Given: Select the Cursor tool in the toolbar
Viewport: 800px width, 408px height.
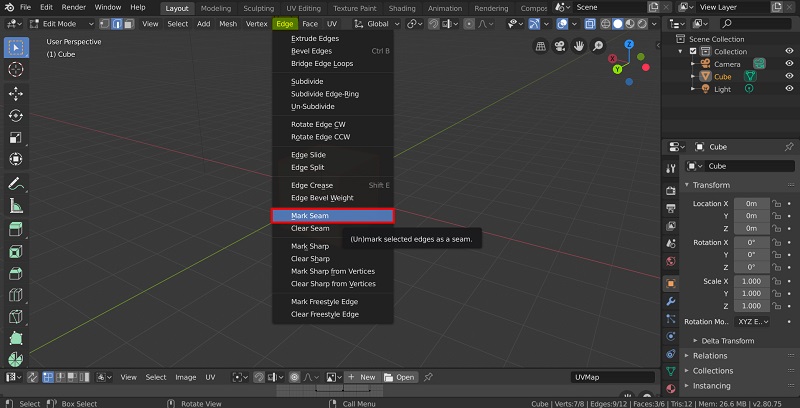Looking at the screenshot, I should coord(16,69).
